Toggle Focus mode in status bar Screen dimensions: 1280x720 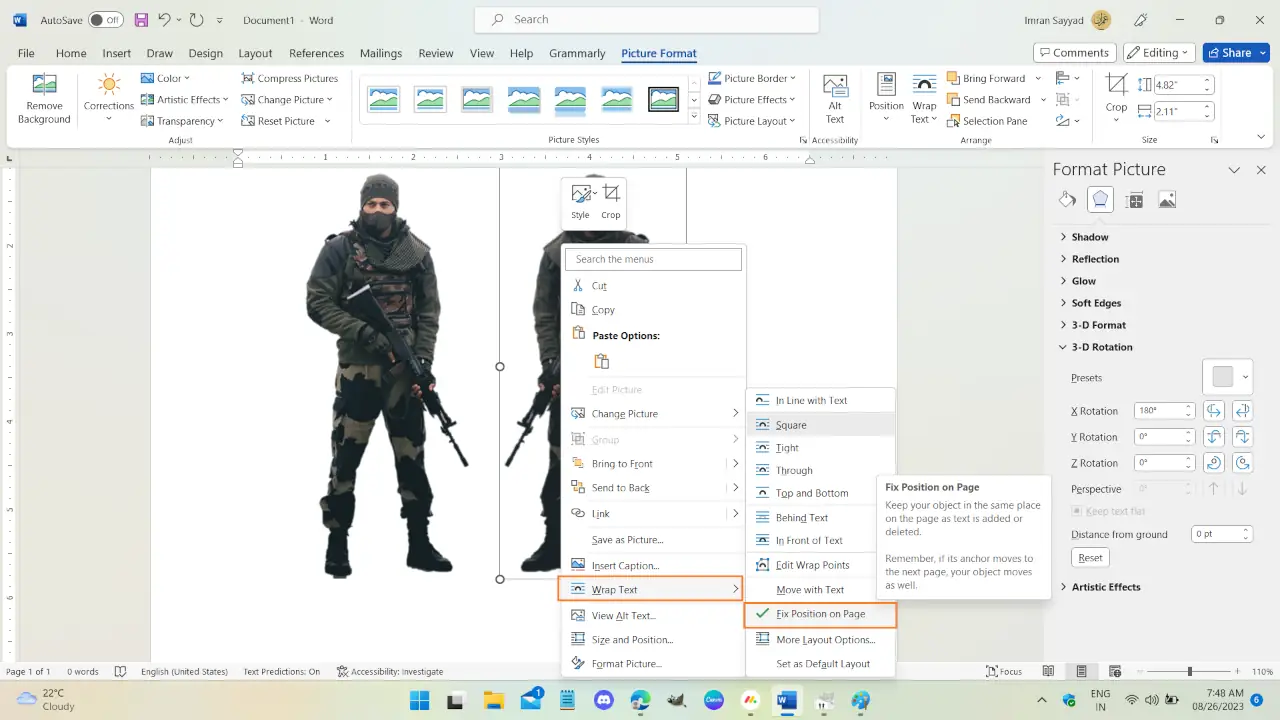pyautogui.click(x=1004, y=672)
